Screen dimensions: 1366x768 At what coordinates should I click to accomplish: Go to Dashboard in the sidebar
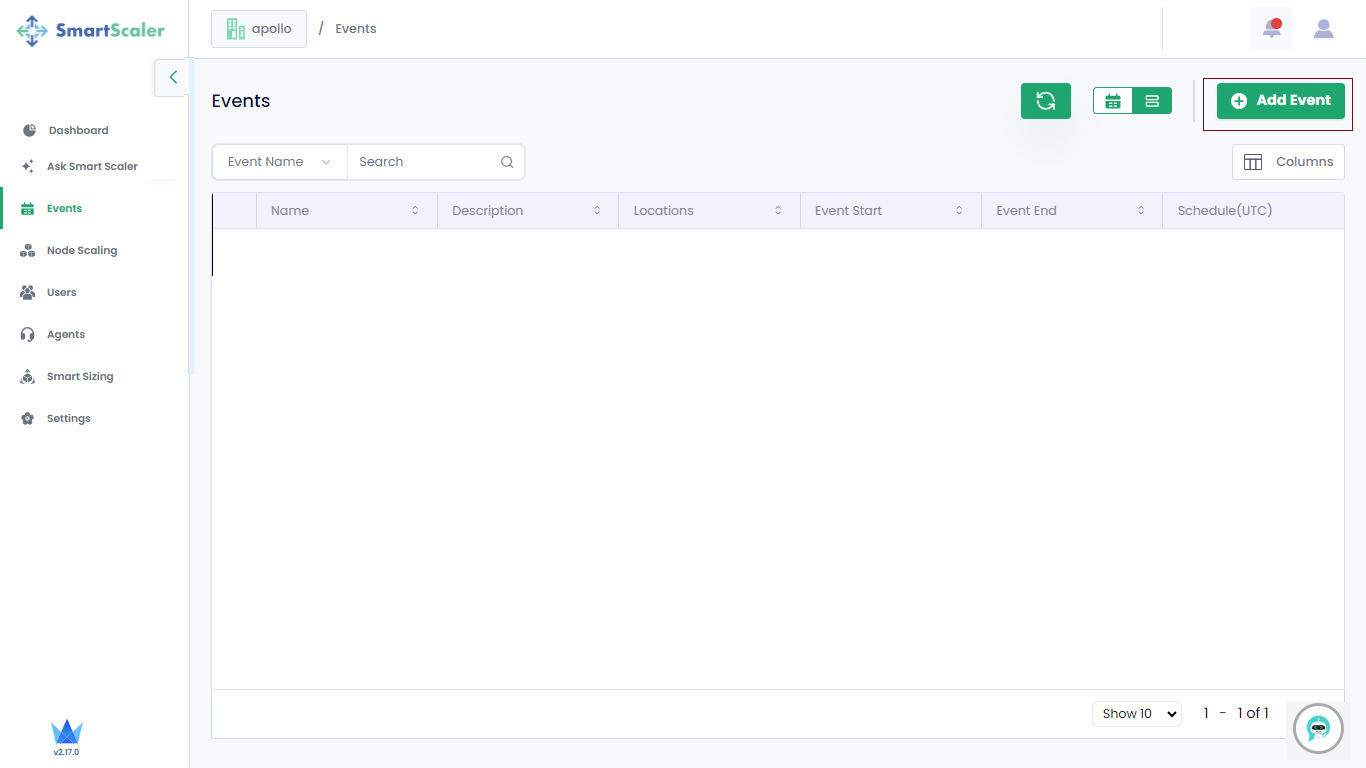[x=78, y=131]
